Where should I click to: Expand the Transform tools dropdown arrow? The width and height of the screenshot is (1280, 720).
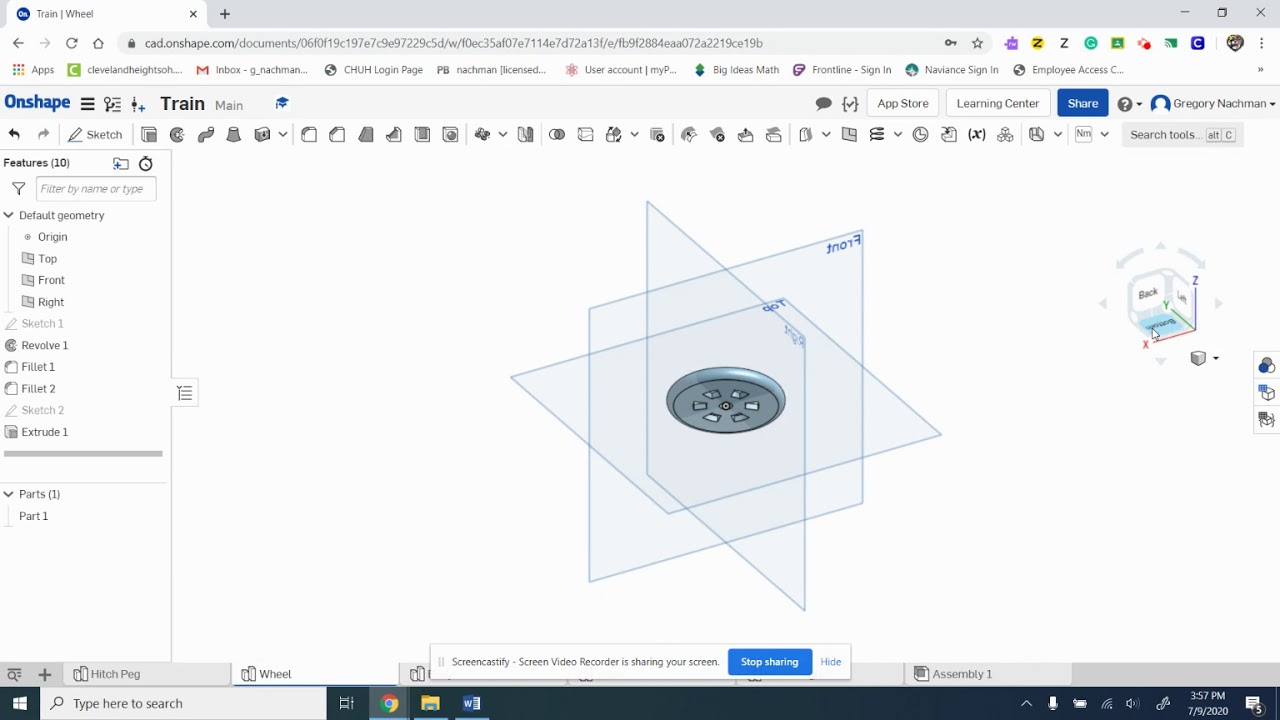(x=634, y=135)
